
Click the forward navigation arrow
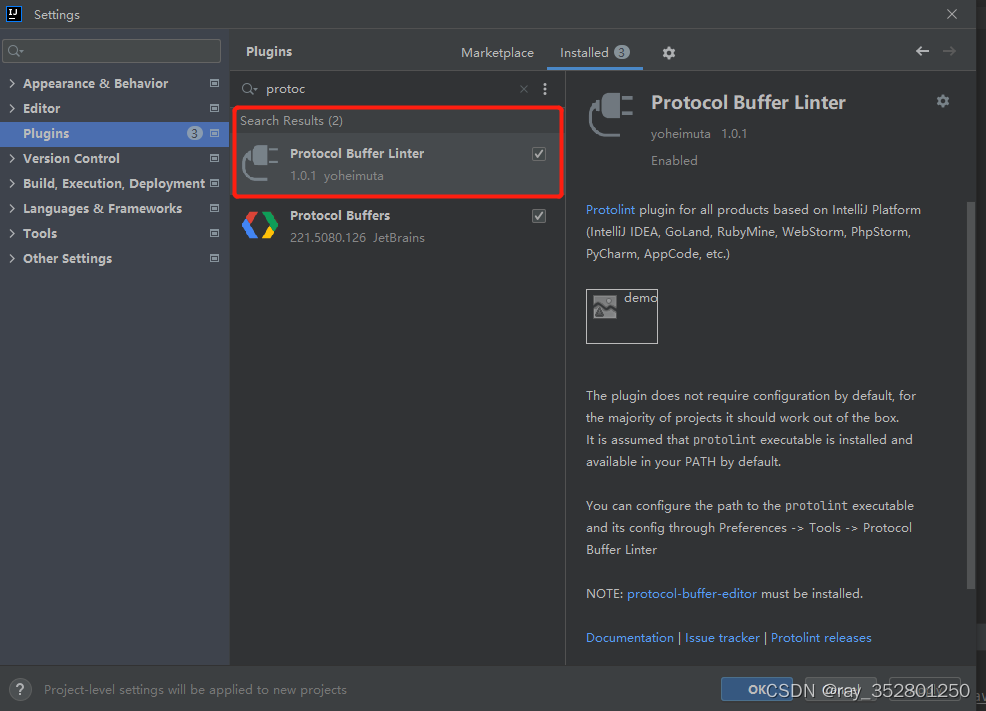[x=949, y=51]
